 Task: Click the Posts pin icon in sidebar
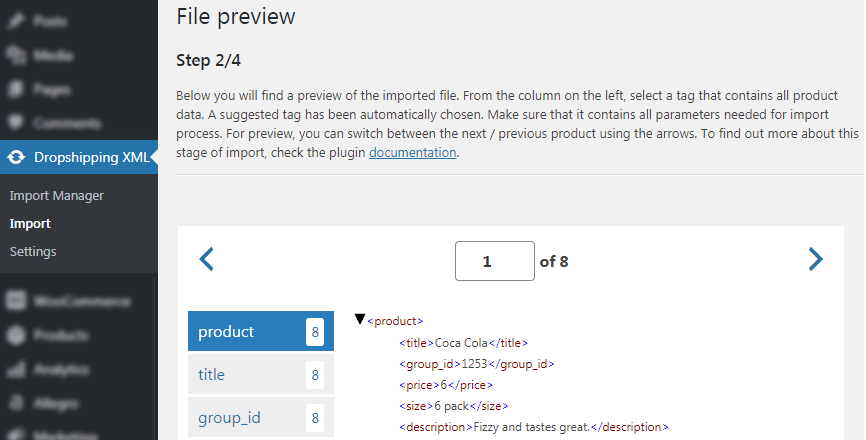click(15, 21)
